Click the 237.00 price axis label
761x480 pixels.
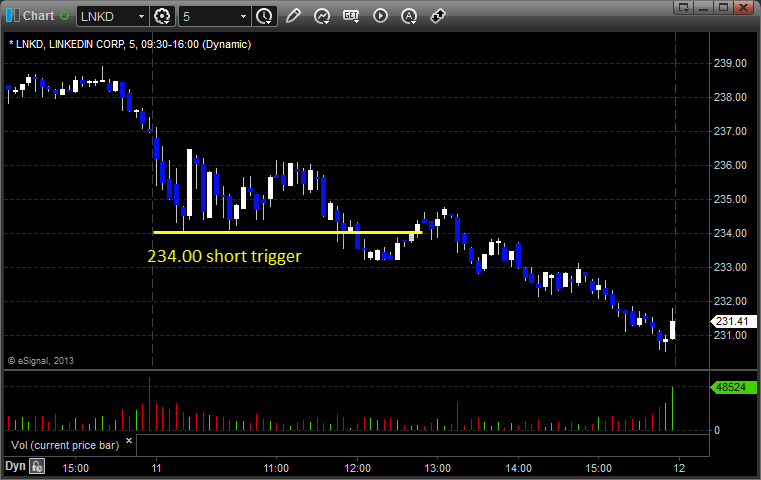point(730,131)
